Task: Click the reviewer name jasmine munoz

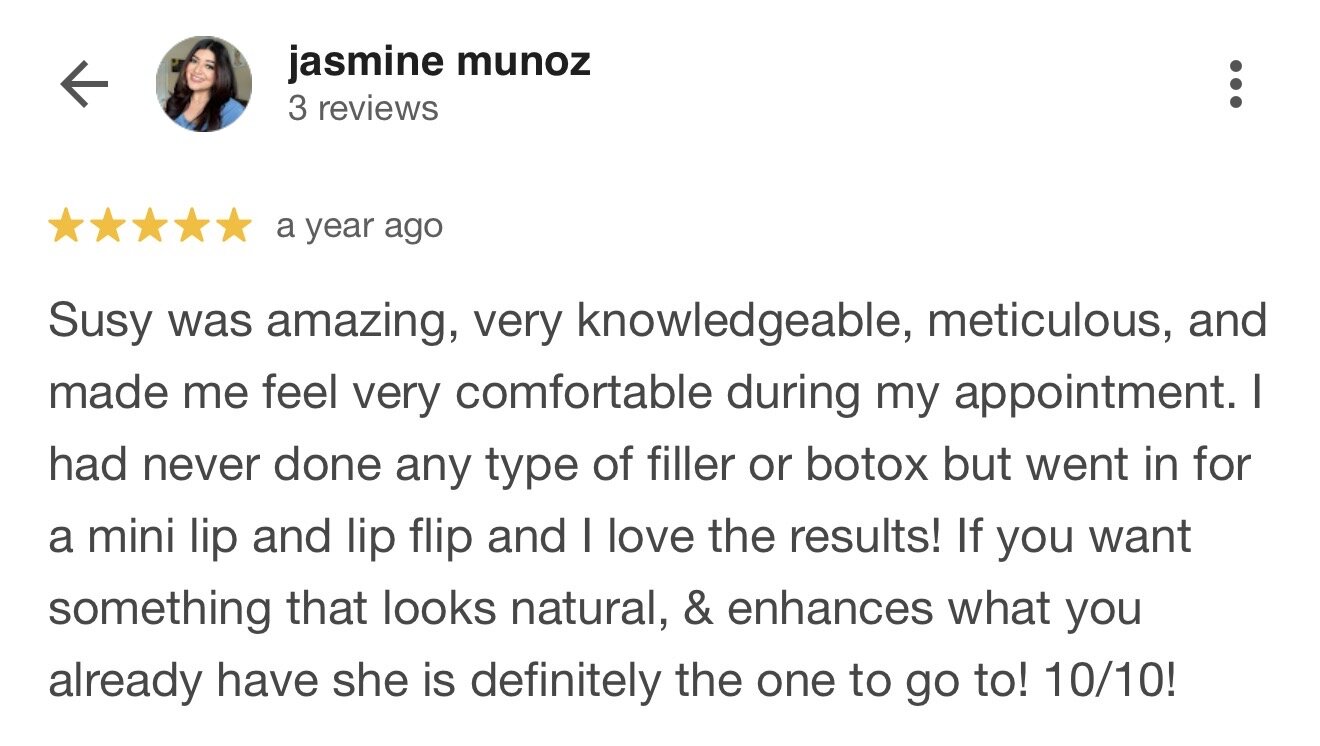Action: (x=438, y=62)
